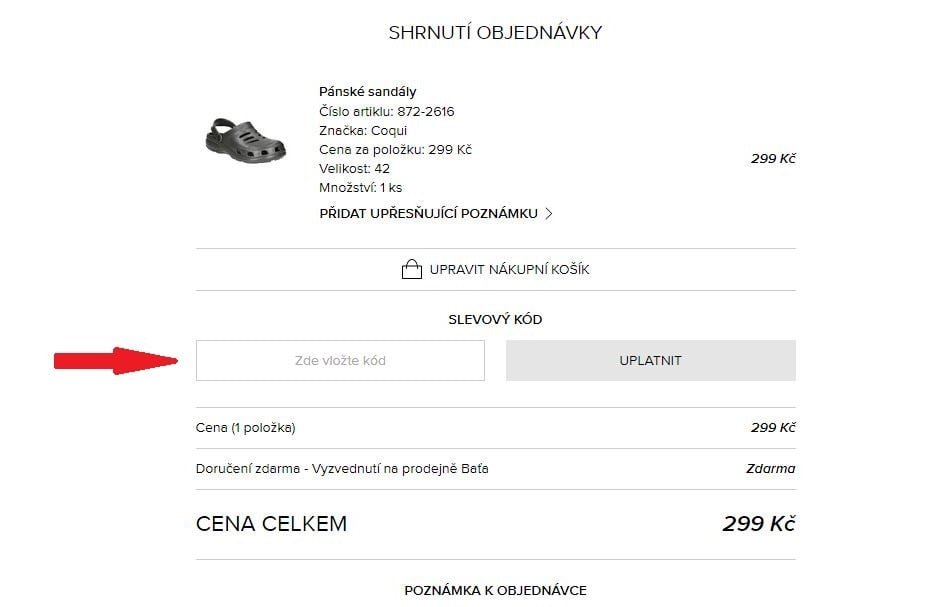Click the 'Množství: 1 ks' quantity line

click(x=360, y=187)
